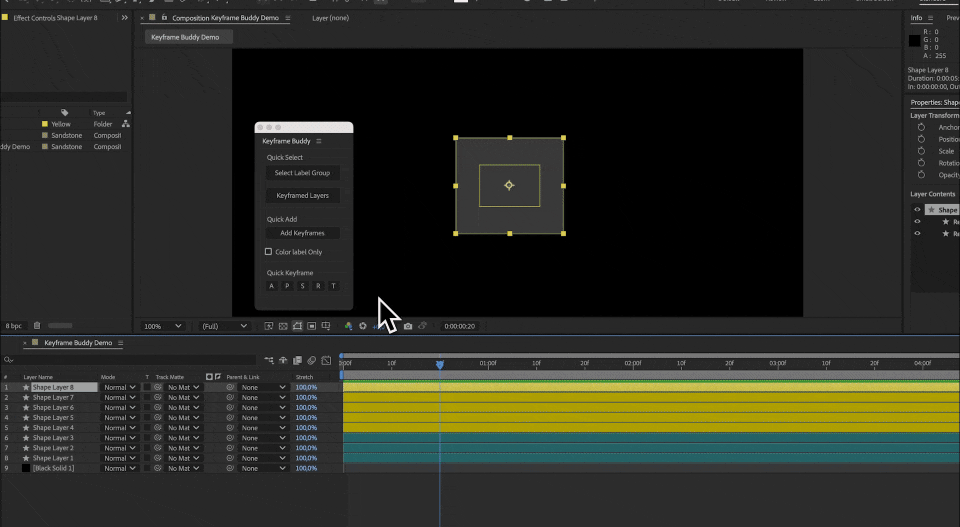
Task: Click yellow label swatch of Yellow folder
Action: pos(45,124)
